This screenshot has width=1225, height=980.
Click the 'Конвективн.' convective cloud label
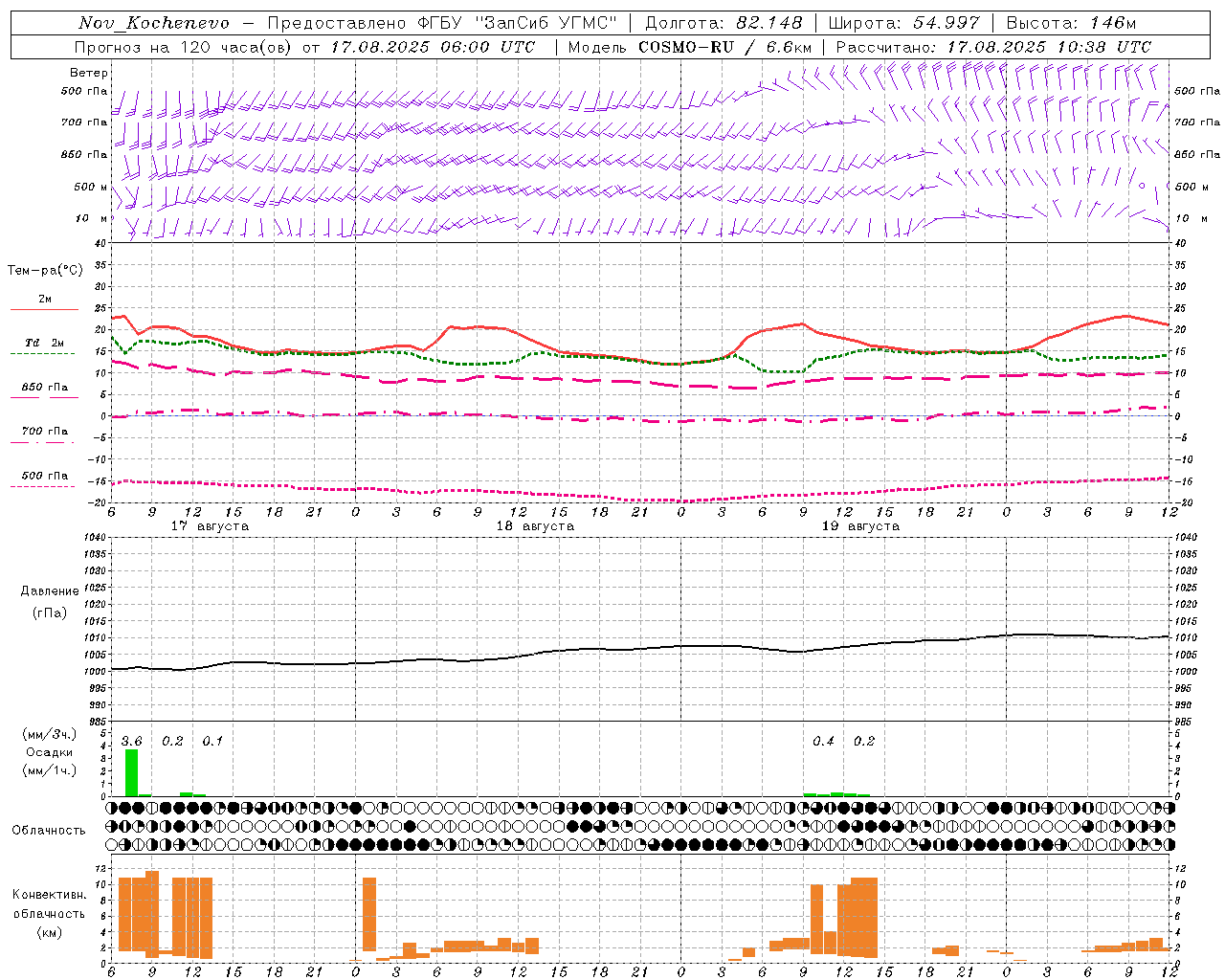(49, 895)
